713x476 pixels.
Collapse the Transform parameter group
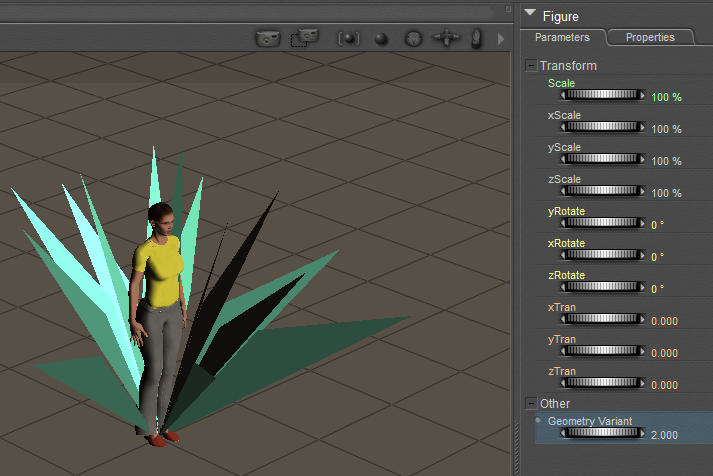tap(530, 66)
